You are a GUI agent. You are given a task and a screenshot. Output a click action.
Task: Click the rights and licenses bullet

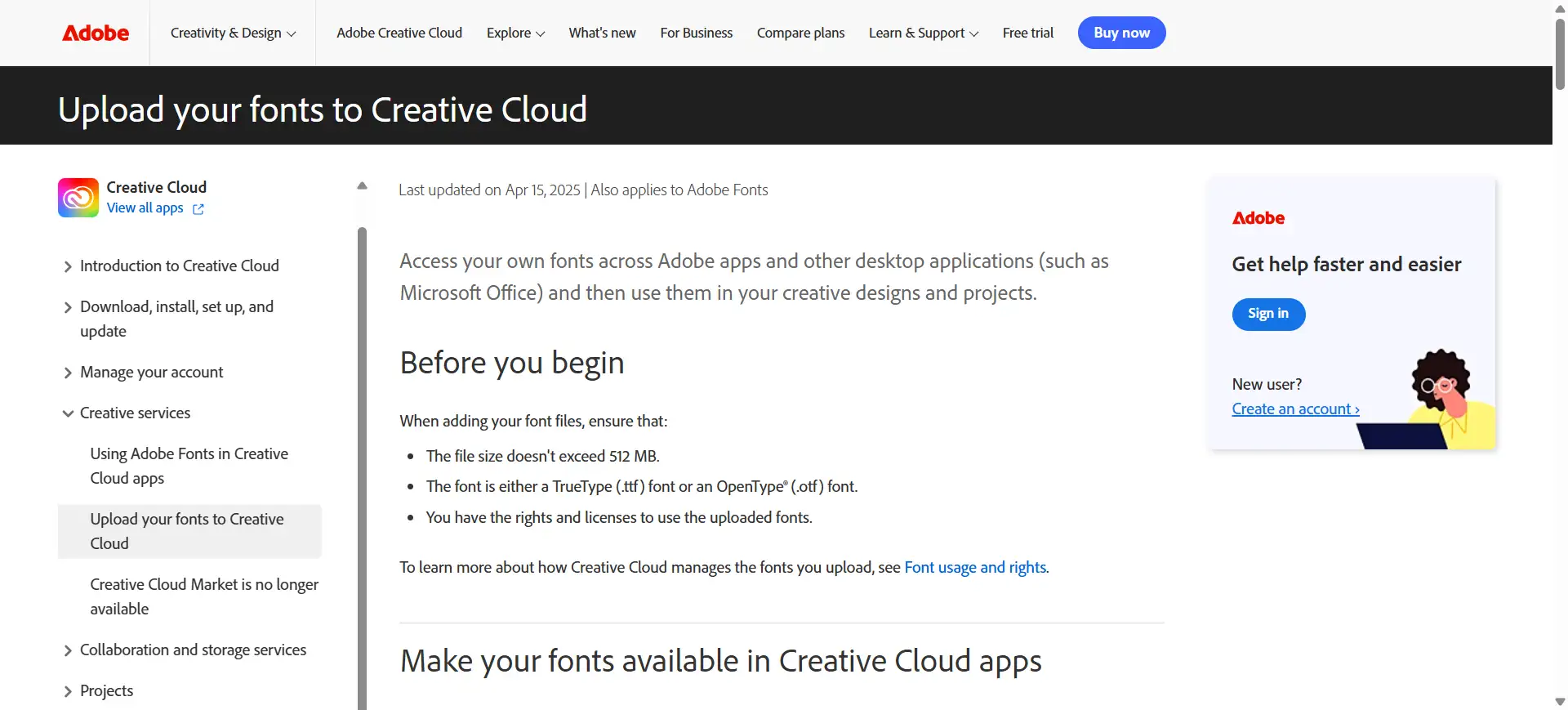tap(619, 517)
